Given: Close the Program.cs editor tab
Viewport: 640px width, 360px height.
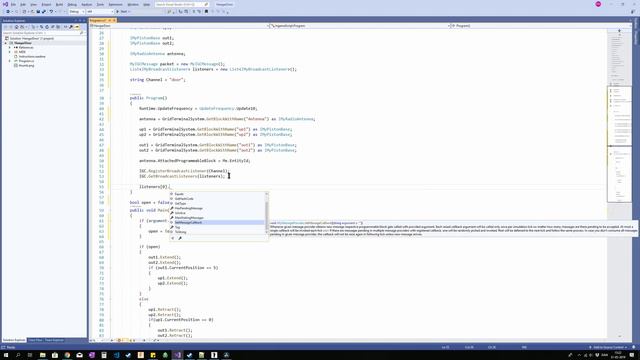Looking at the screenshot, I should tap(114, 20).
